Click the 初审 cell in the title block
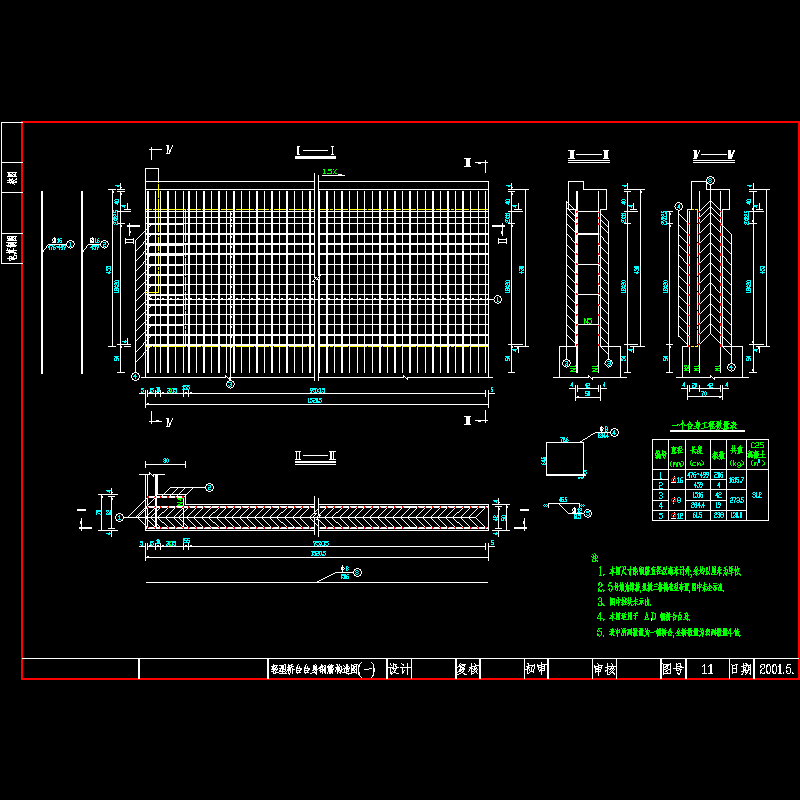 536,669
